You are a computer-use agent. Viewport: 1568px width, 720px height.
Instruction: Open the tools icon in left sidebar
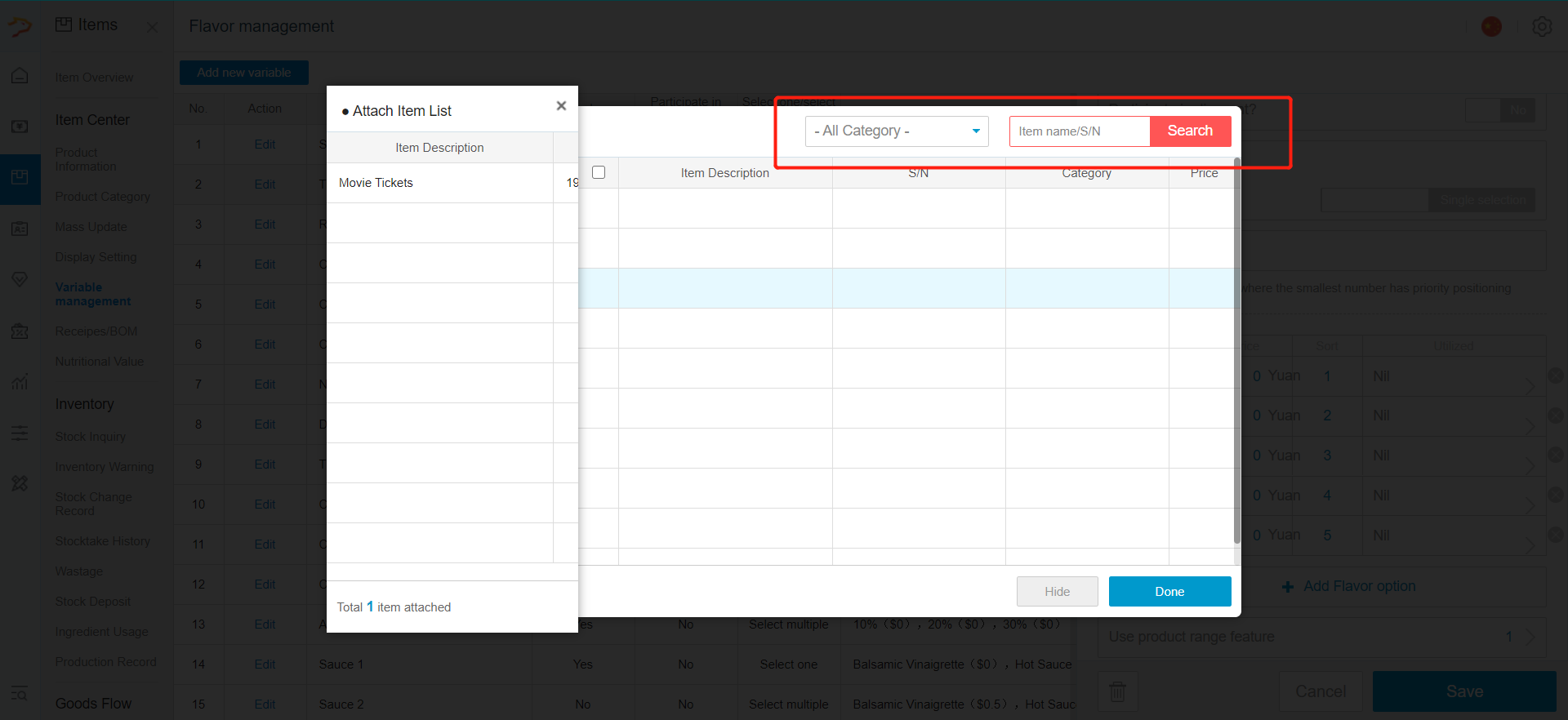point(20,483)
